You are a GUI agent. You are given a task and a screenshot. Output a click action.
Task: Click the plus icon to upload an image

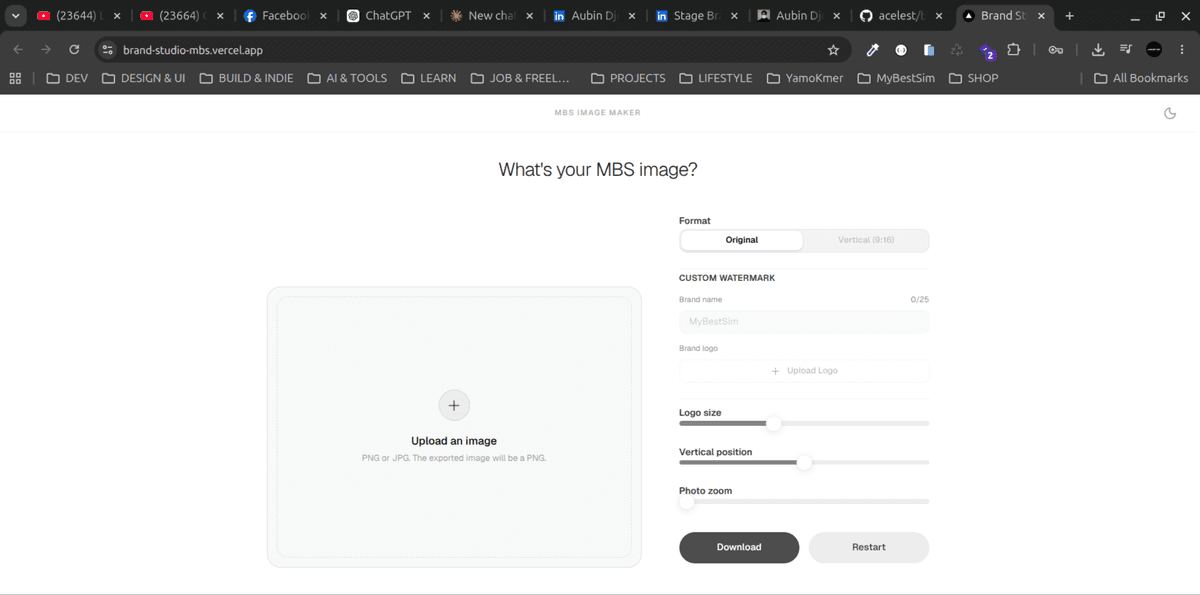[454, 405]
